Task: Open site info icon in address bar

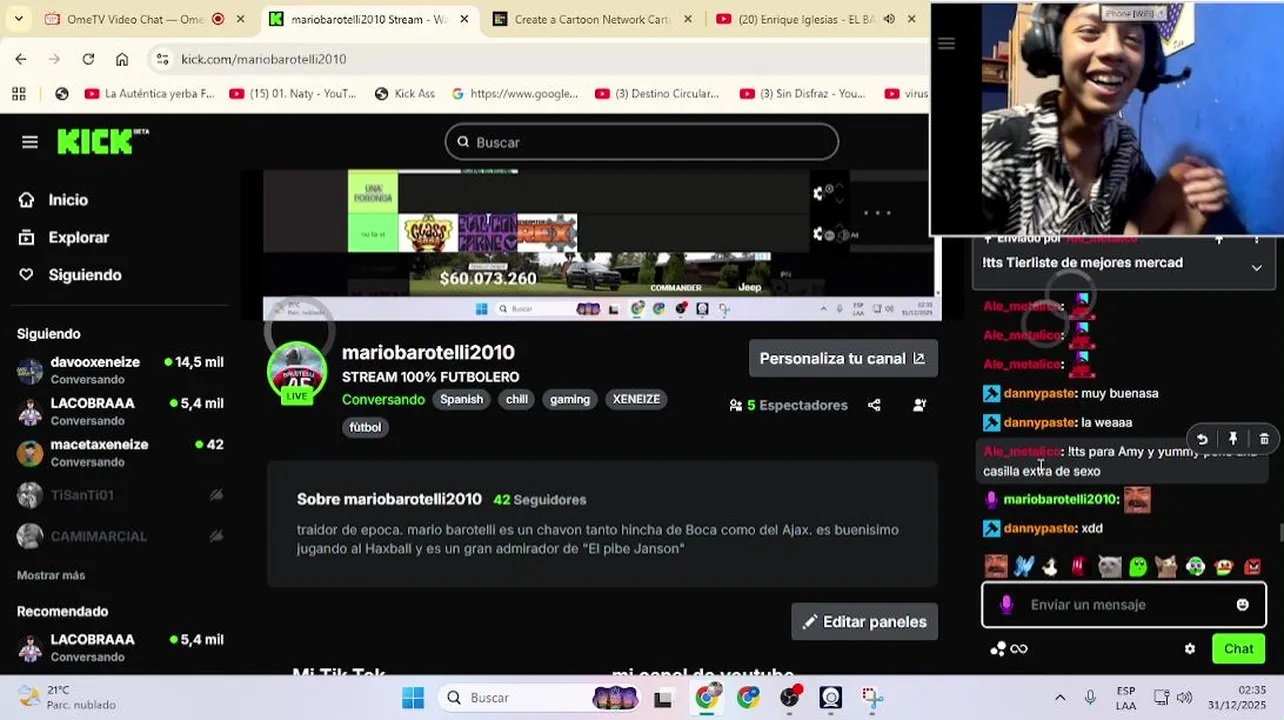Action: pos(163,59)
